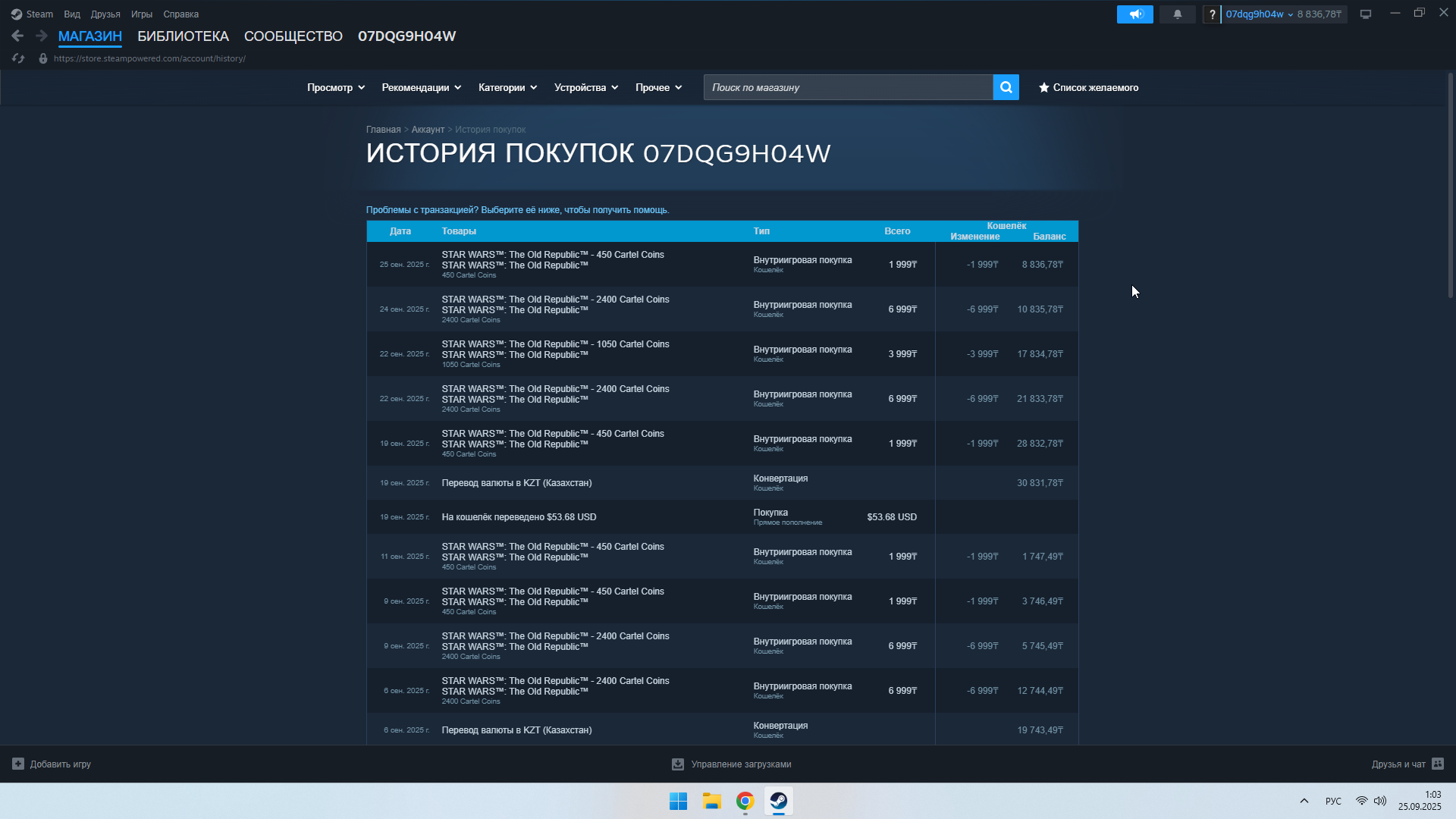Open the Вид menu
This screenshot has width=1456, height=819.
click(x=72, y=14)
